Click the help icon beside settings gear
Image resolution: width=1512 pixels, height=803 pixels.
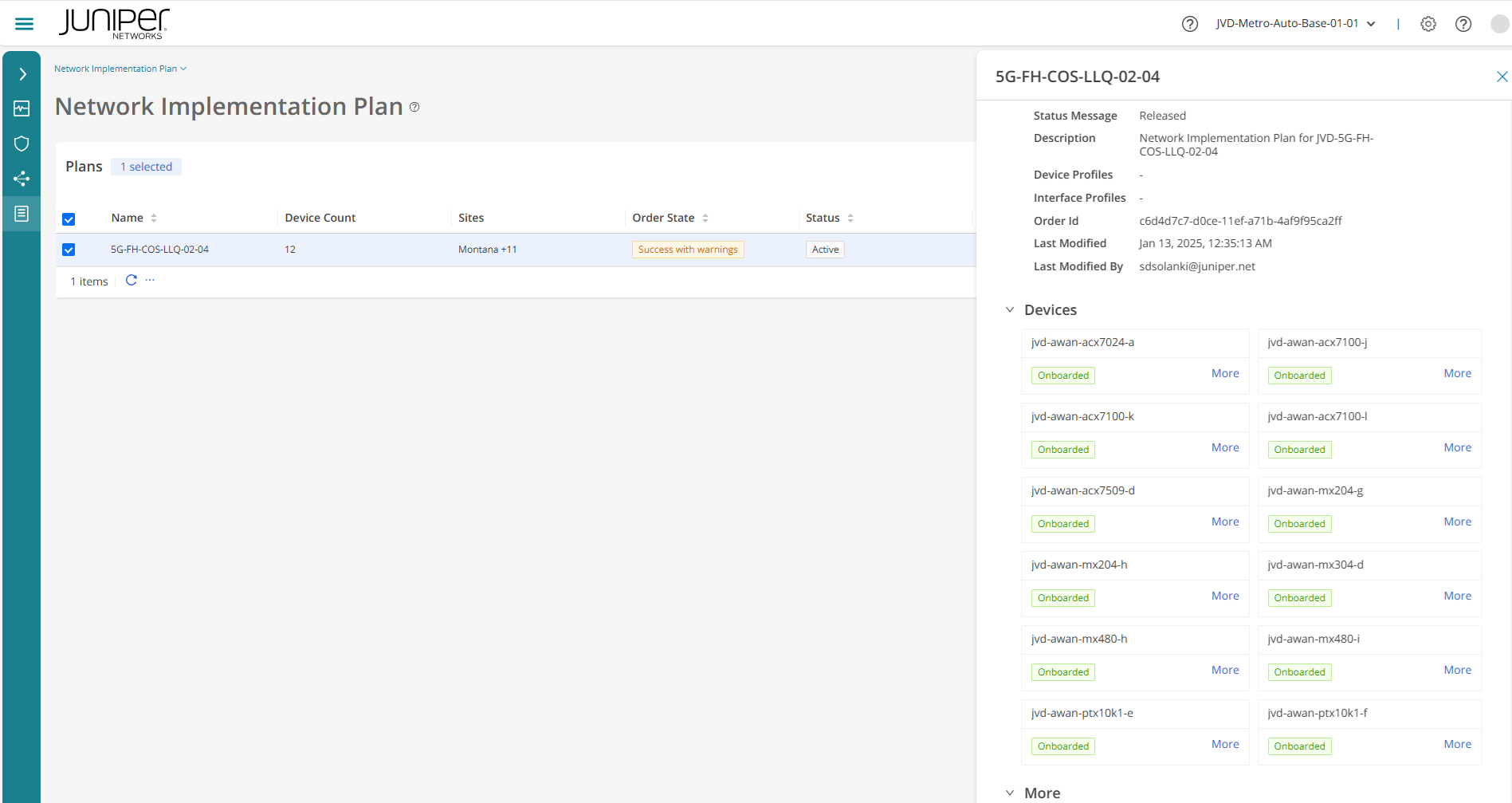coord(1463,24)
